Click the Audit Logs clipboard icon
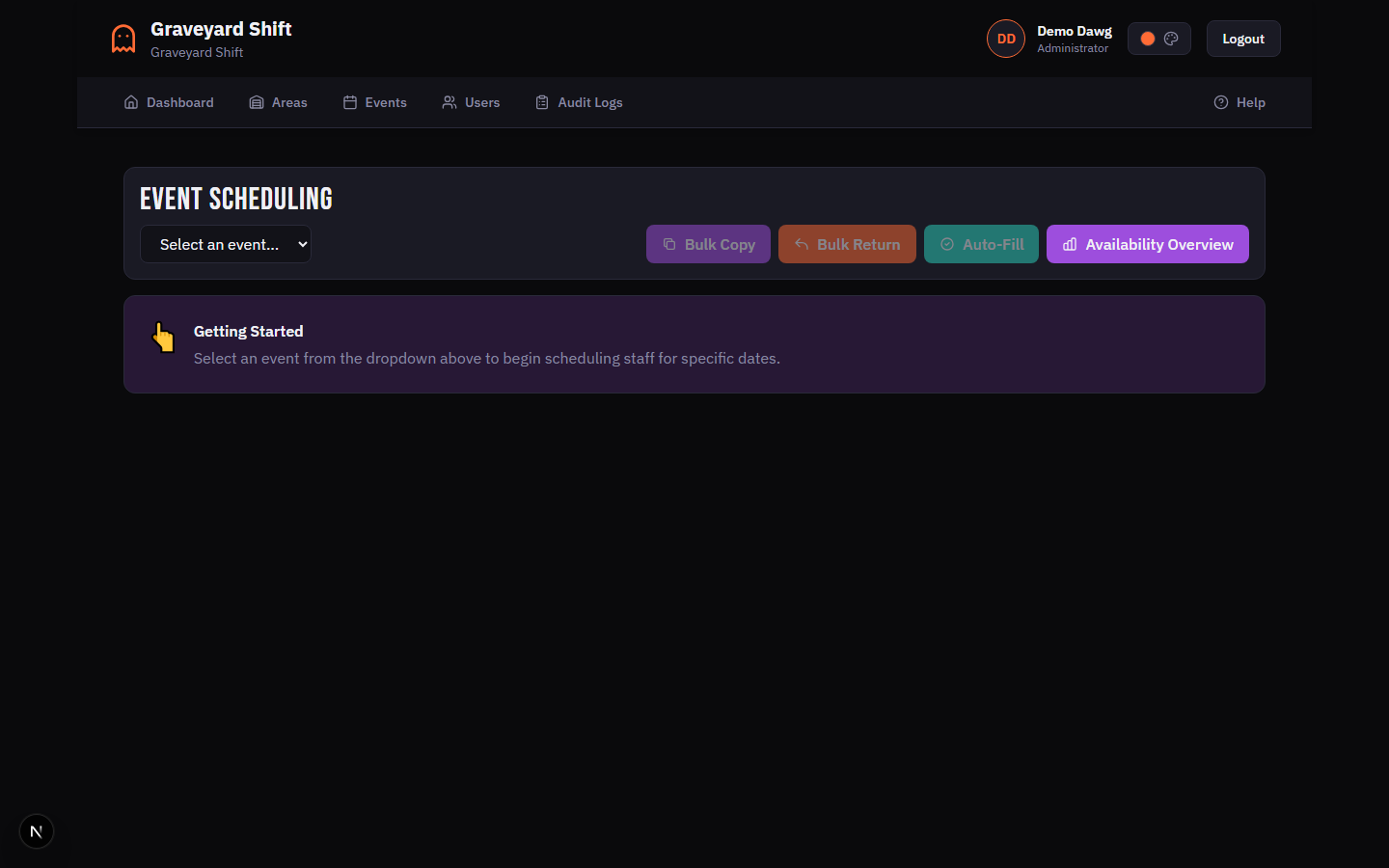Viewport: 1389px width, 868px height. click(x=541, y=101)
